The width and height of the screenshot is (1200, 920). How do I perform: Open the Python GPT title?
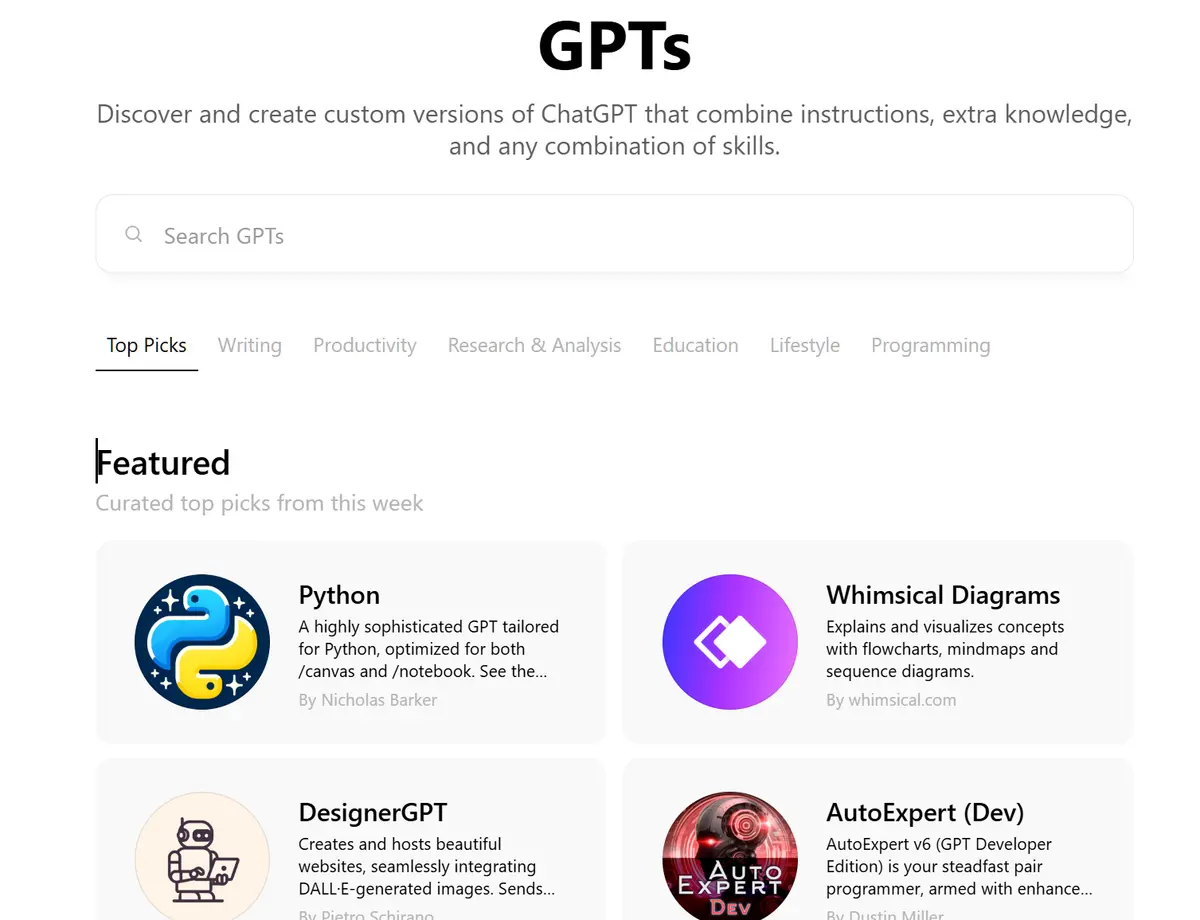(339, 595)
